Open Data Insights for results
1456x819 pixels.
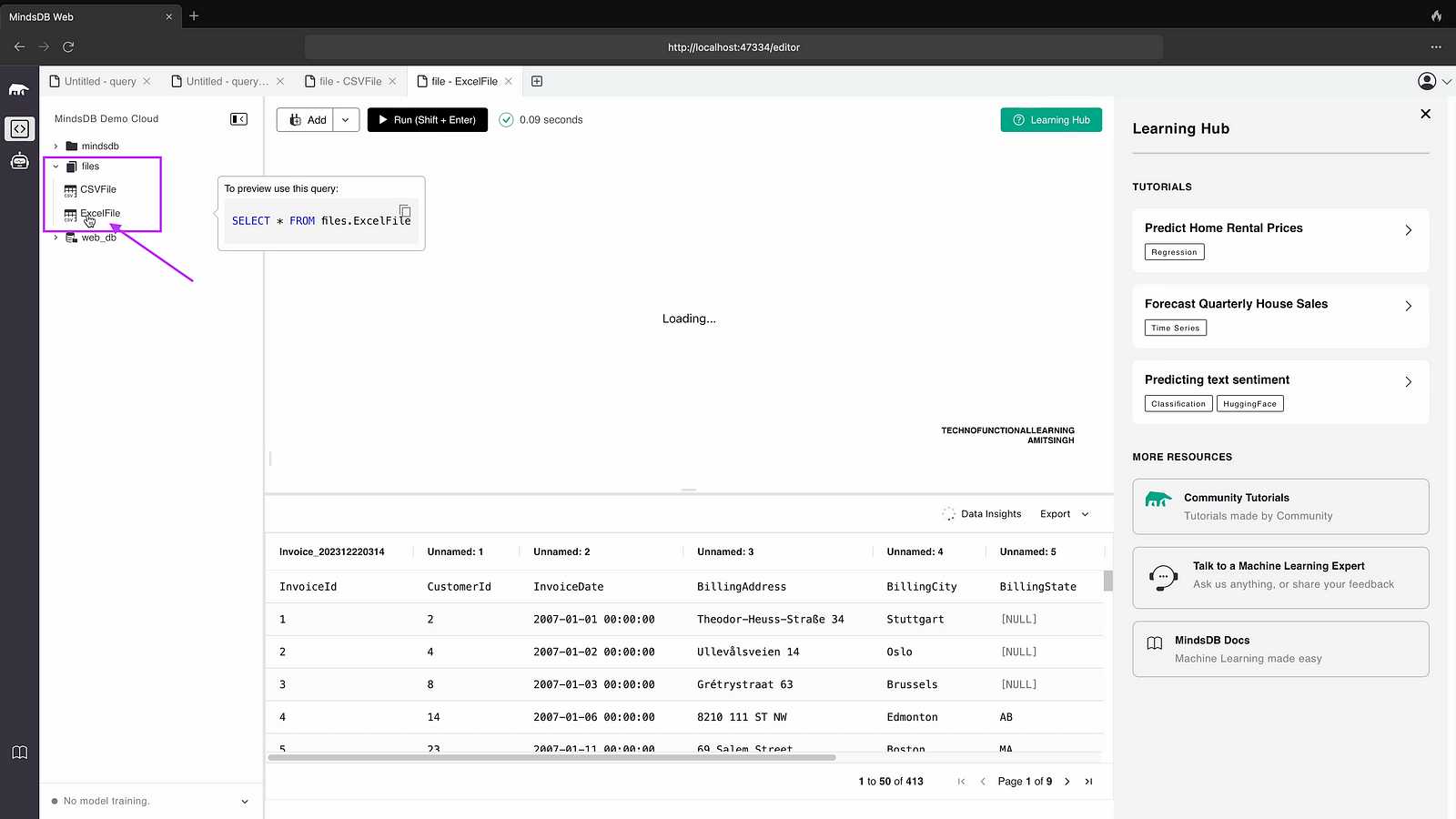point(981,514)
